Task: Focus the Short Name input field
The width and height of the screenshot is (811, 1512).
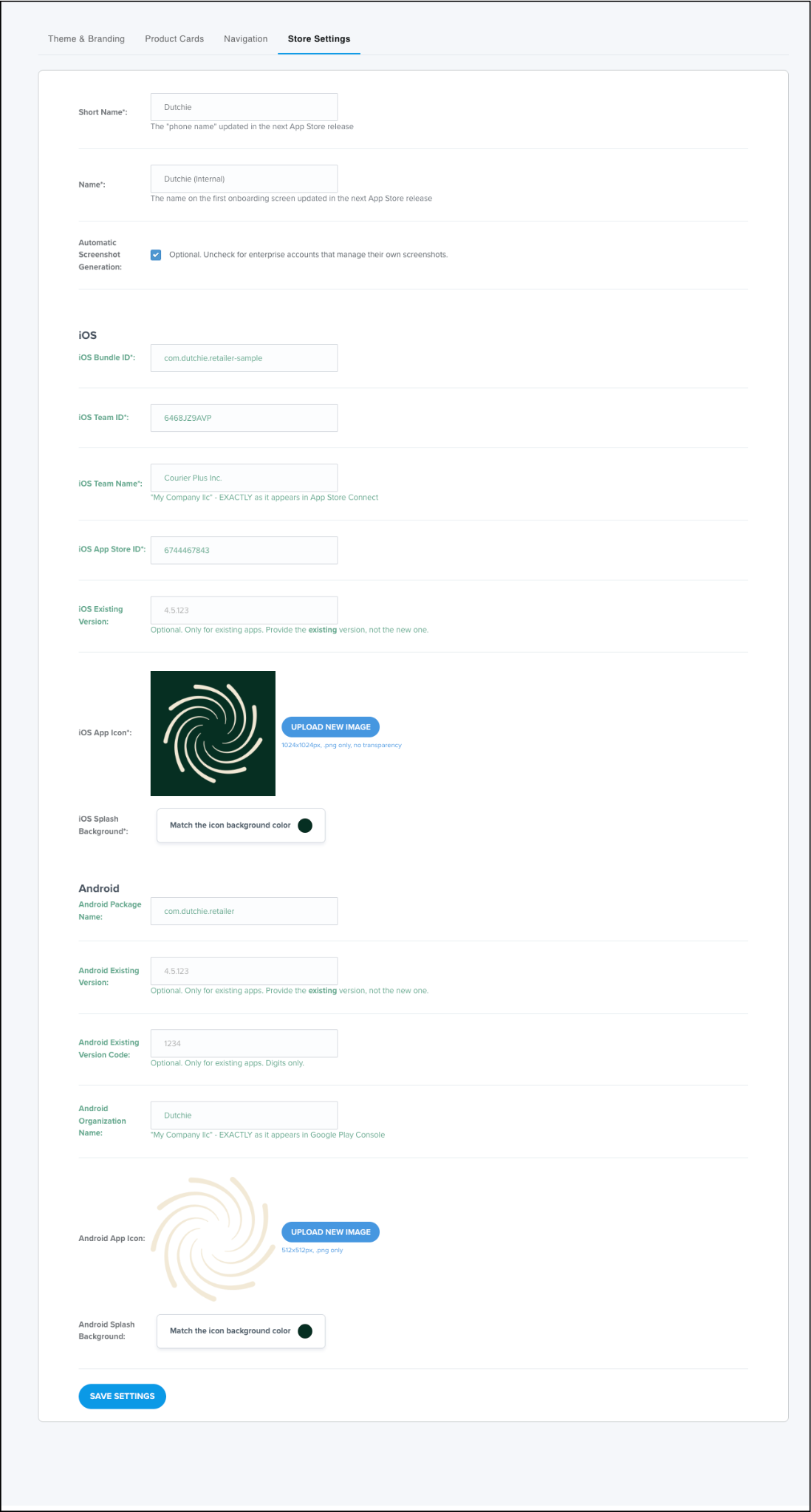Action: point(244,107)
